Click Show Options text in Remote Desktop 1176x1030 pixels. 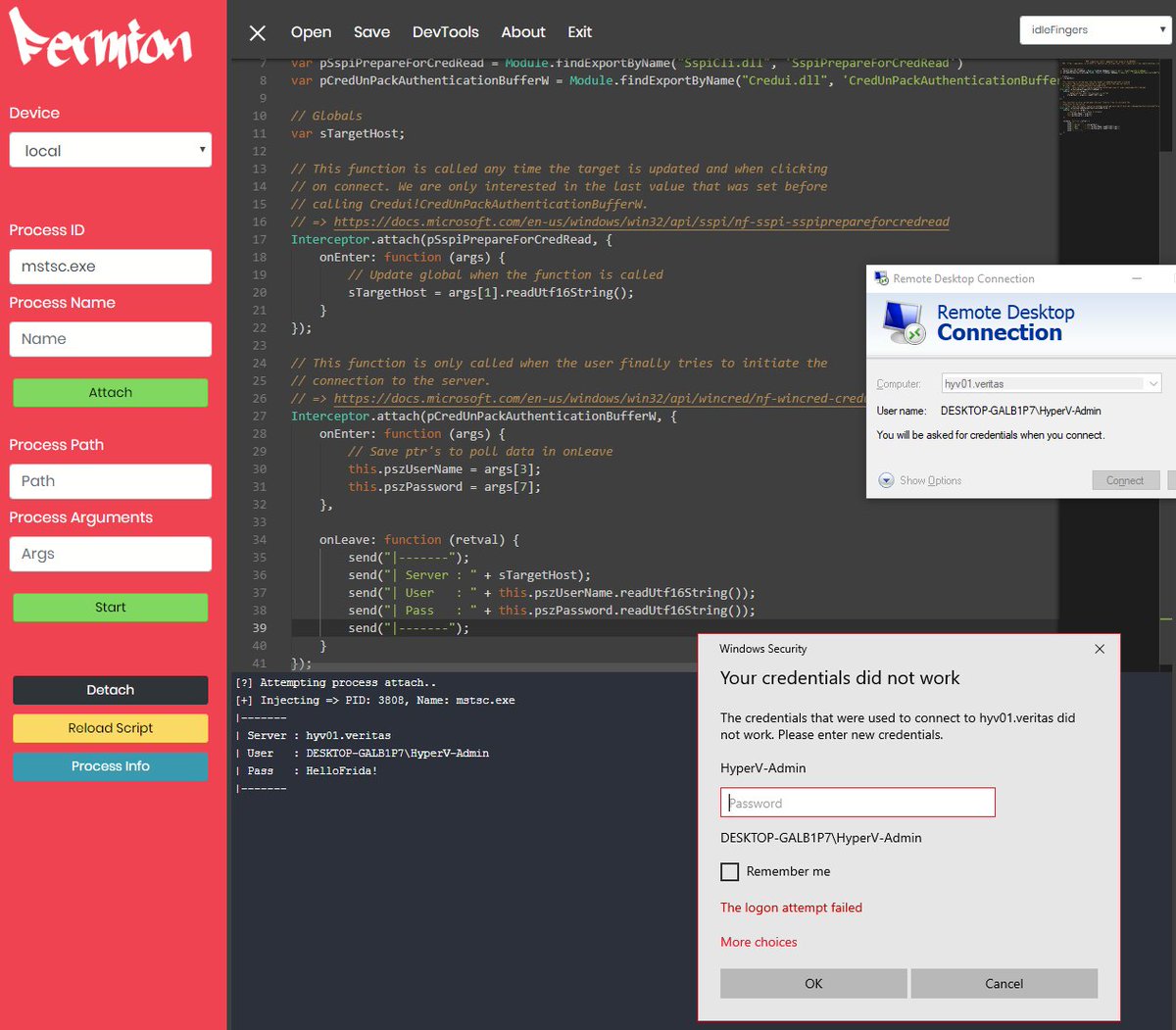point(931,480)
